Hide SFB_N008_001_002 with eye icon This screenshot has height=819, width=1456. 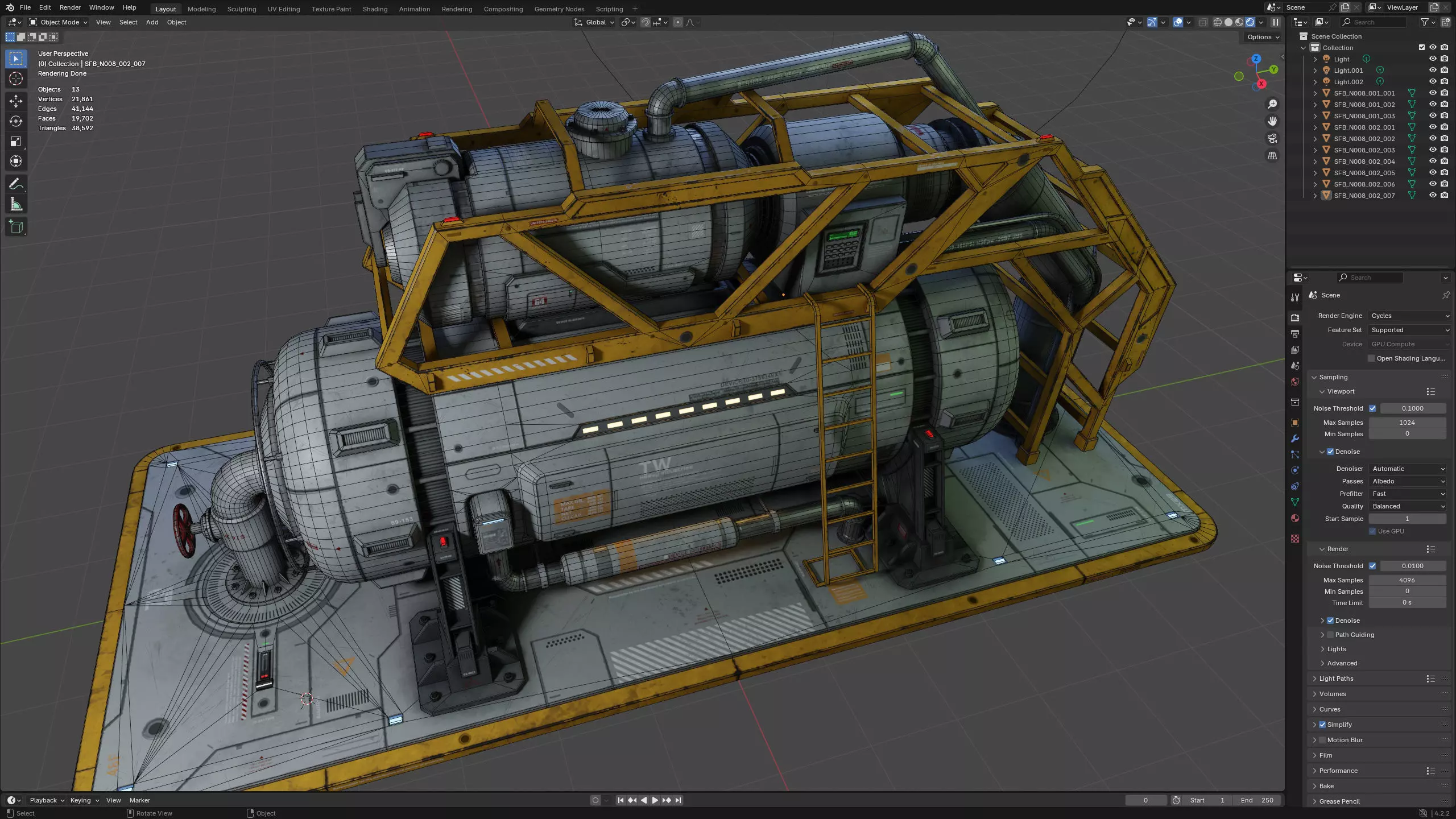click(1433, 104)
